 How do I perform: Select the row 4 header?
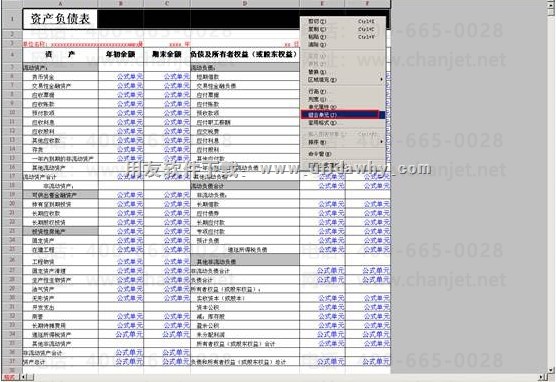[12, 55]
